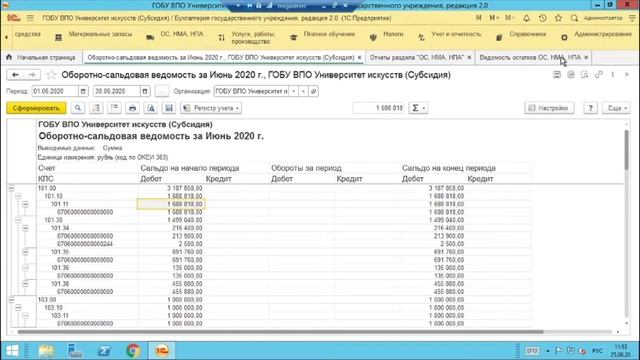Viewport: 640px width, 360px height.
Task: Go back with left arrow button
Action: pyautogui.click(x=16, y=75)
